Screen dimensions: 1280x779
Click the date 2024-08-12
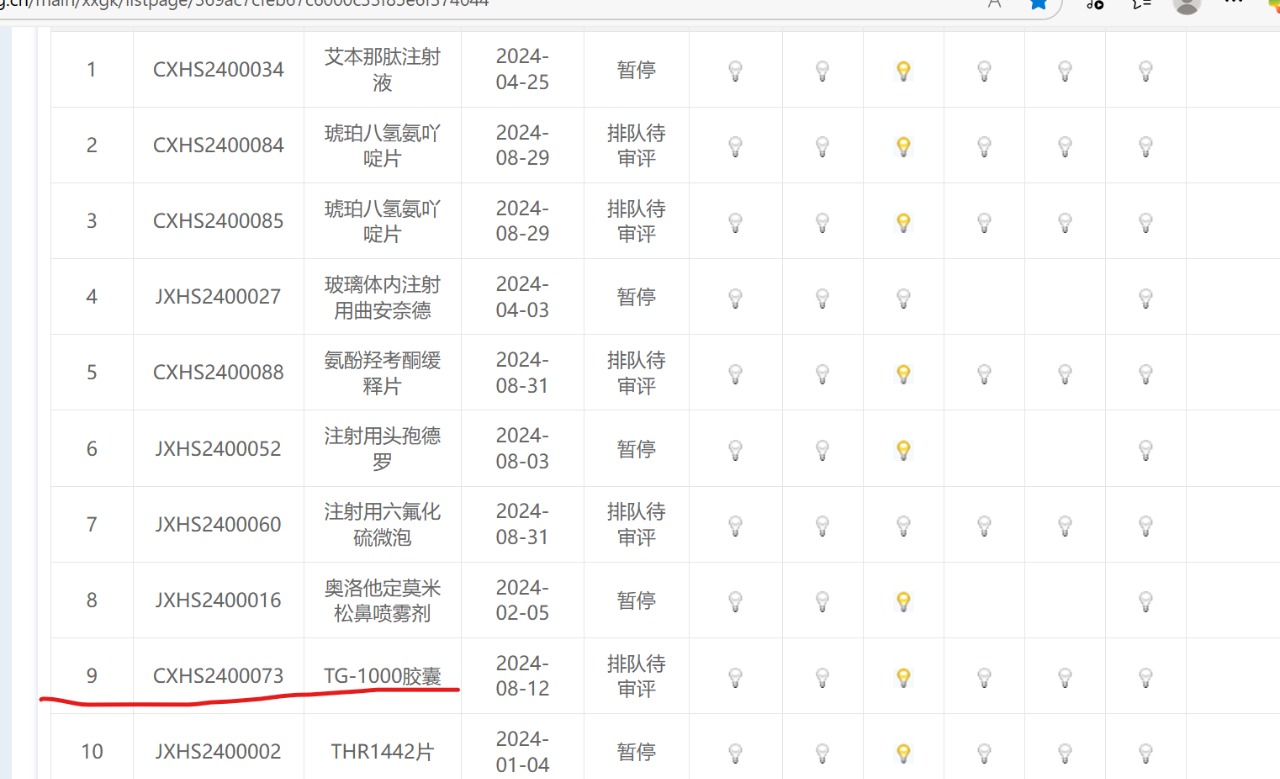tap(522, 676)
